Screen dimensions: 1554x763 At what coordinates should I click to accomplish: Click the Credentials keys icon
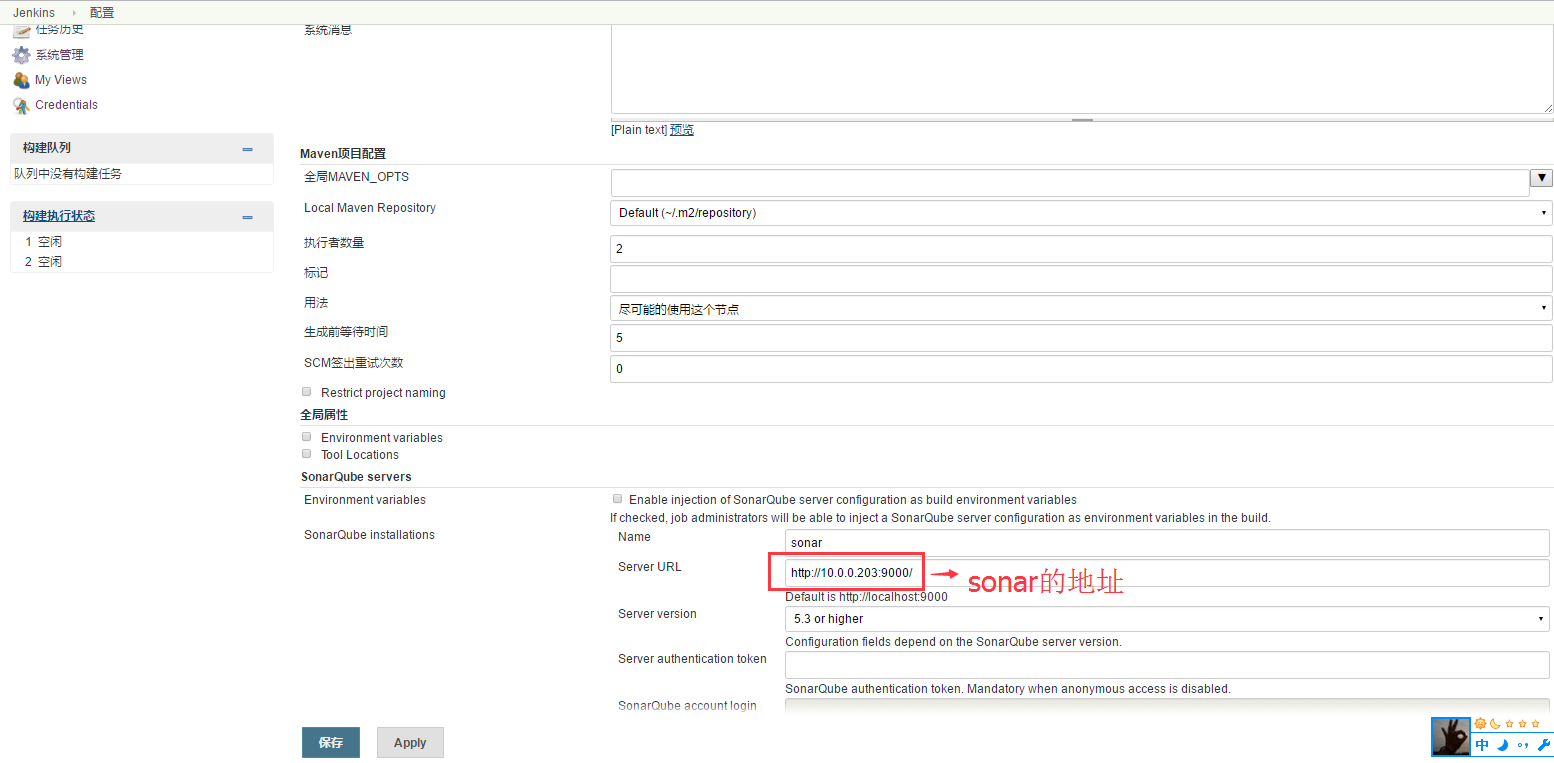21,105
